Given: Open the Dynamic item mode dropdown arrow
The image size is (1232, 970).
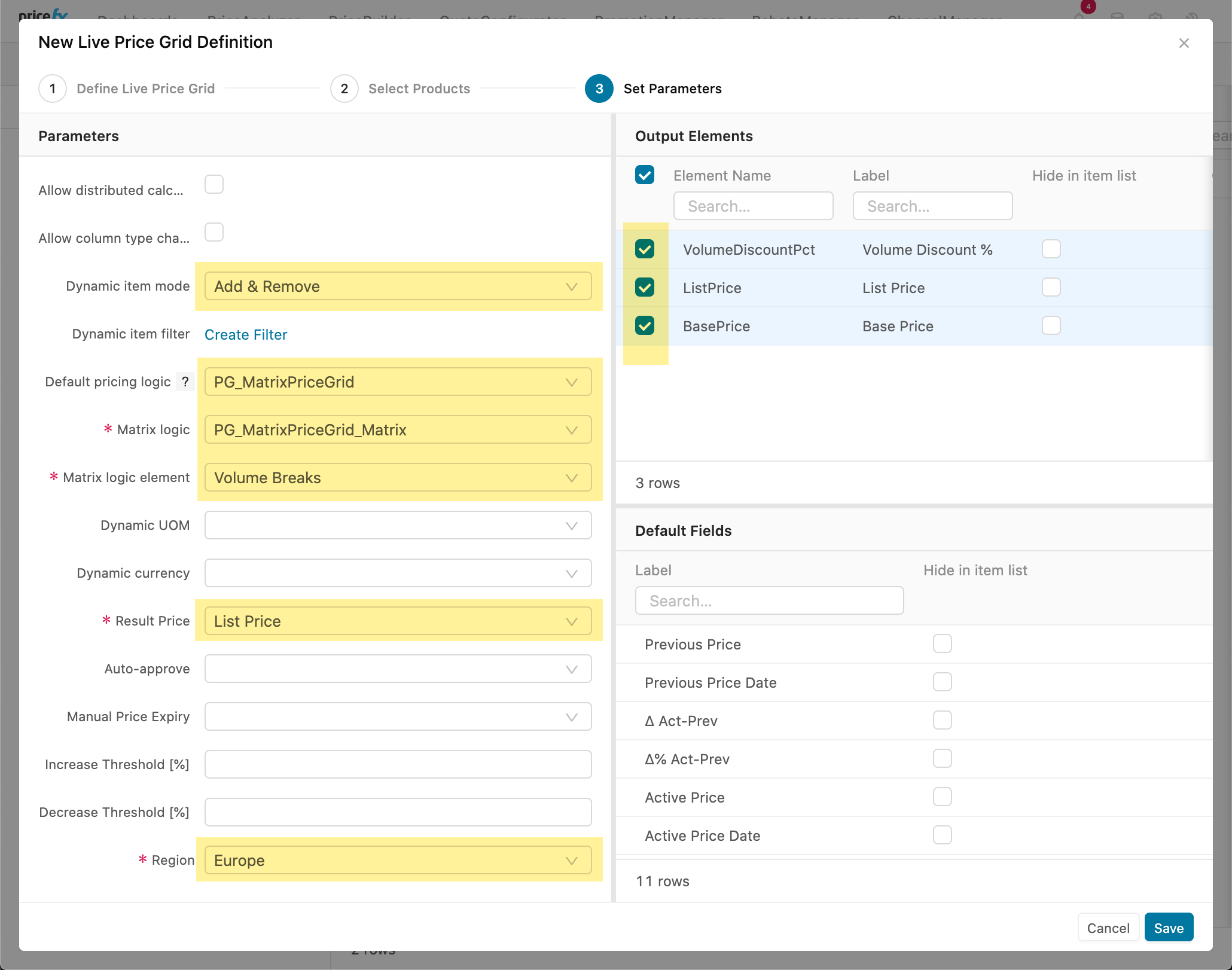Looking at the screenshot, I should tap(571, 286).
